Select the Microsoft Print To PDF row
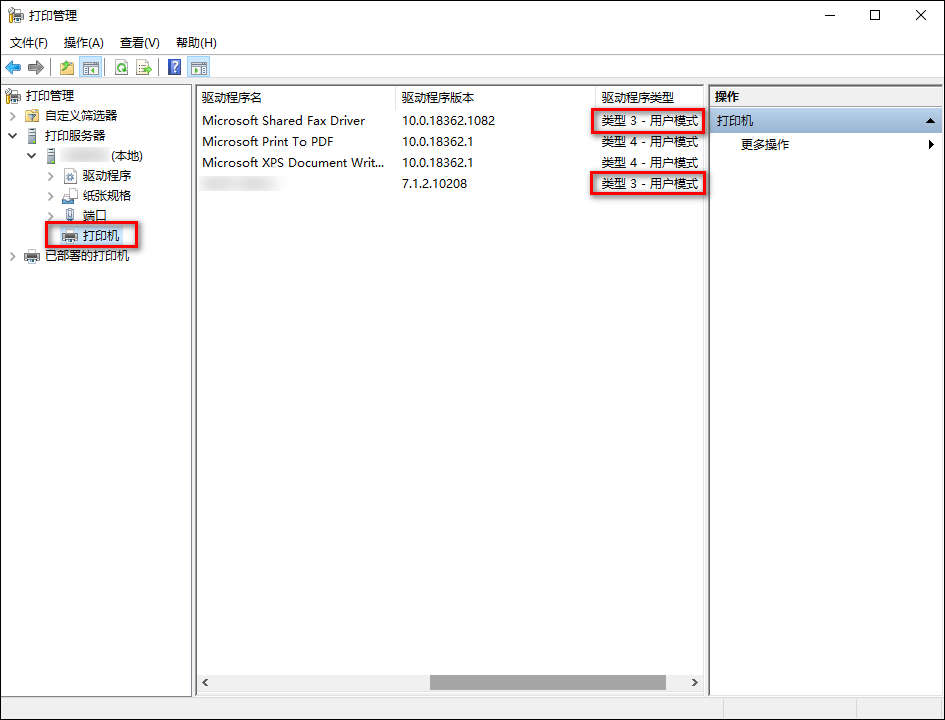945x720 pixels. pos(450,142)
